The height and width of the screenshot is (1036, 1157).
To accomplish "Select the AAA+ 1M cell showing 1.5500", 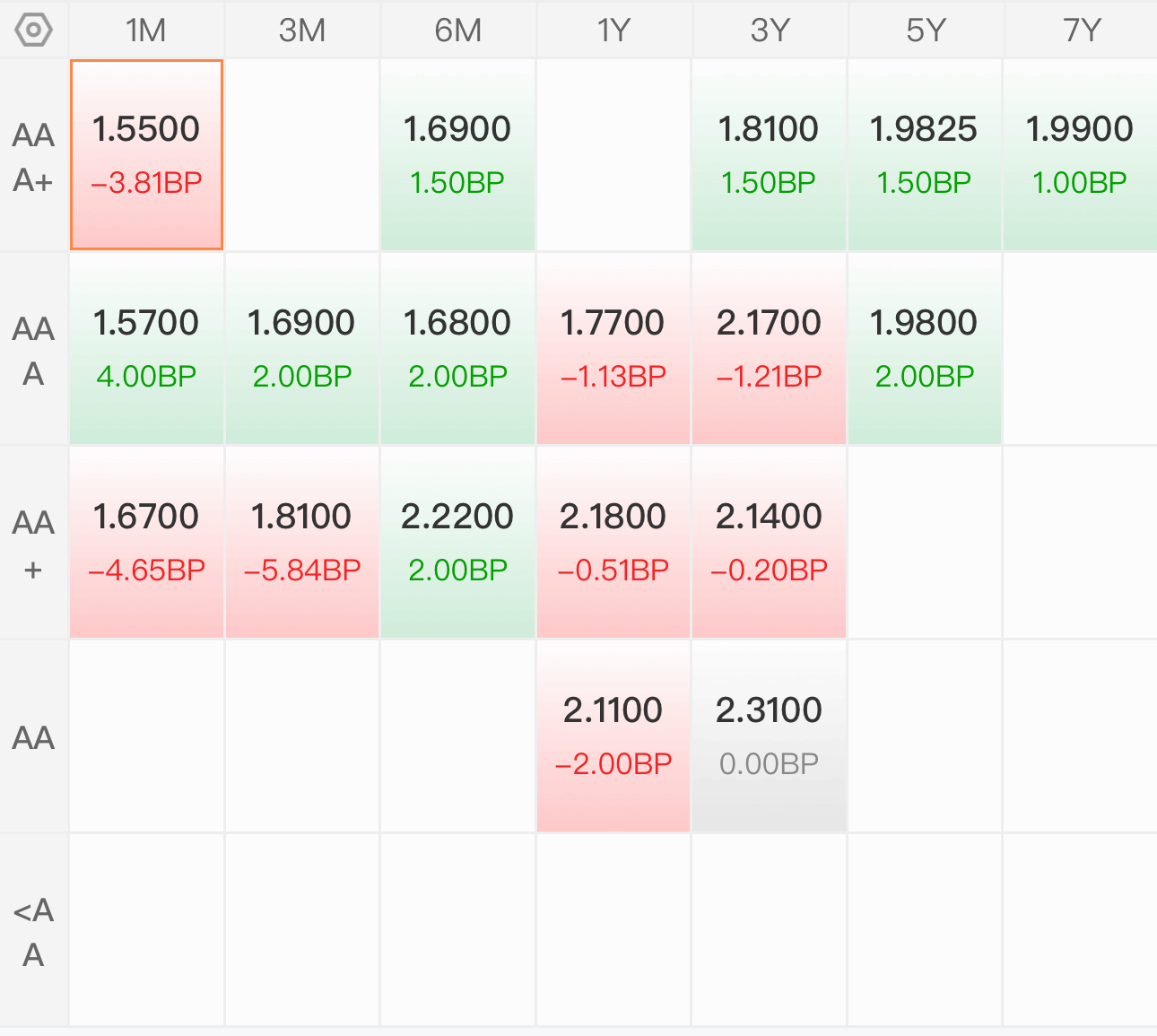I will tap(146, 154).
